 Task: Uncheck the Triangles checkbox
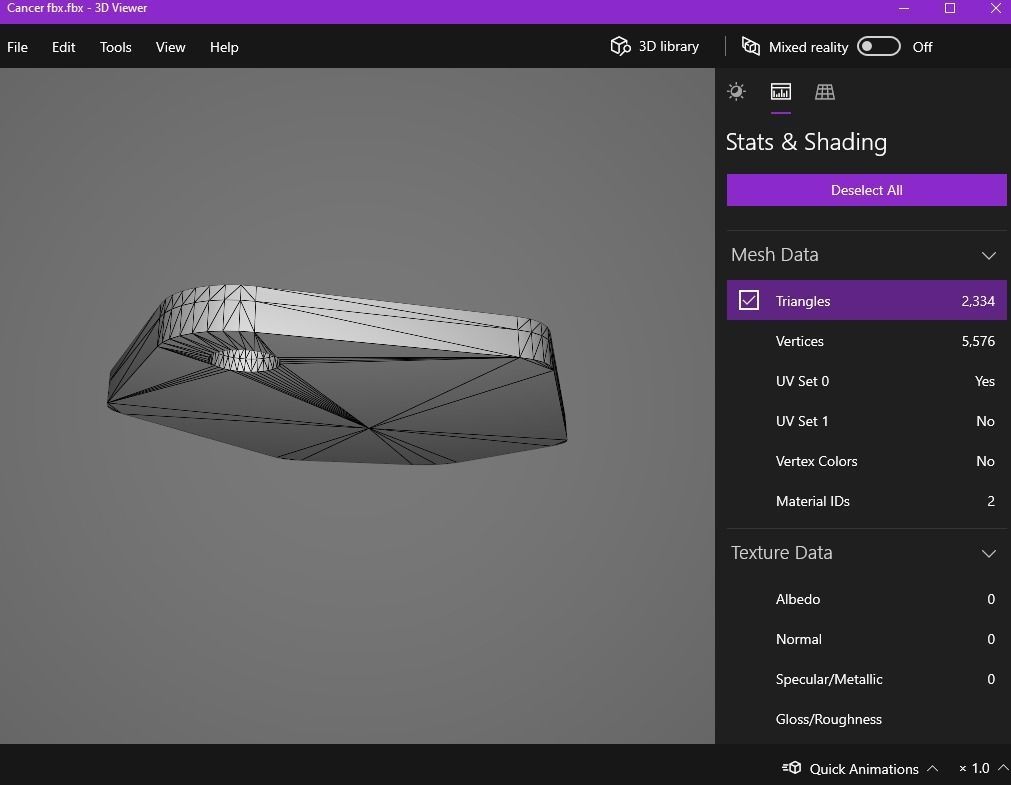click(x=749, y=300)
